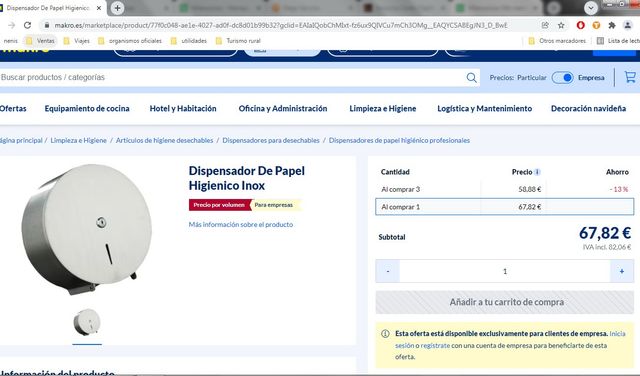Increase quantity with plus button
Image resolution: width=640 pixels, height=376 pixels.
click(x=622, y=271)
